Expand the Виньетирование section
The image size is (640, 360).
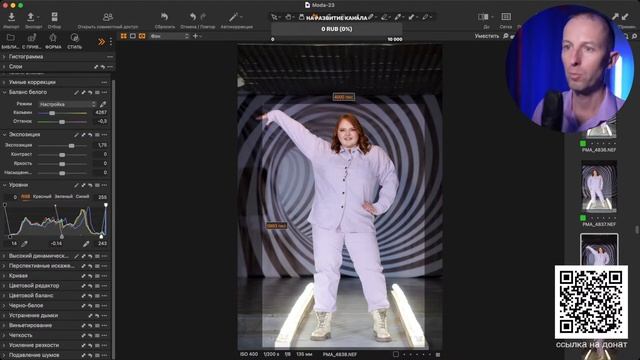pos(4,325)
